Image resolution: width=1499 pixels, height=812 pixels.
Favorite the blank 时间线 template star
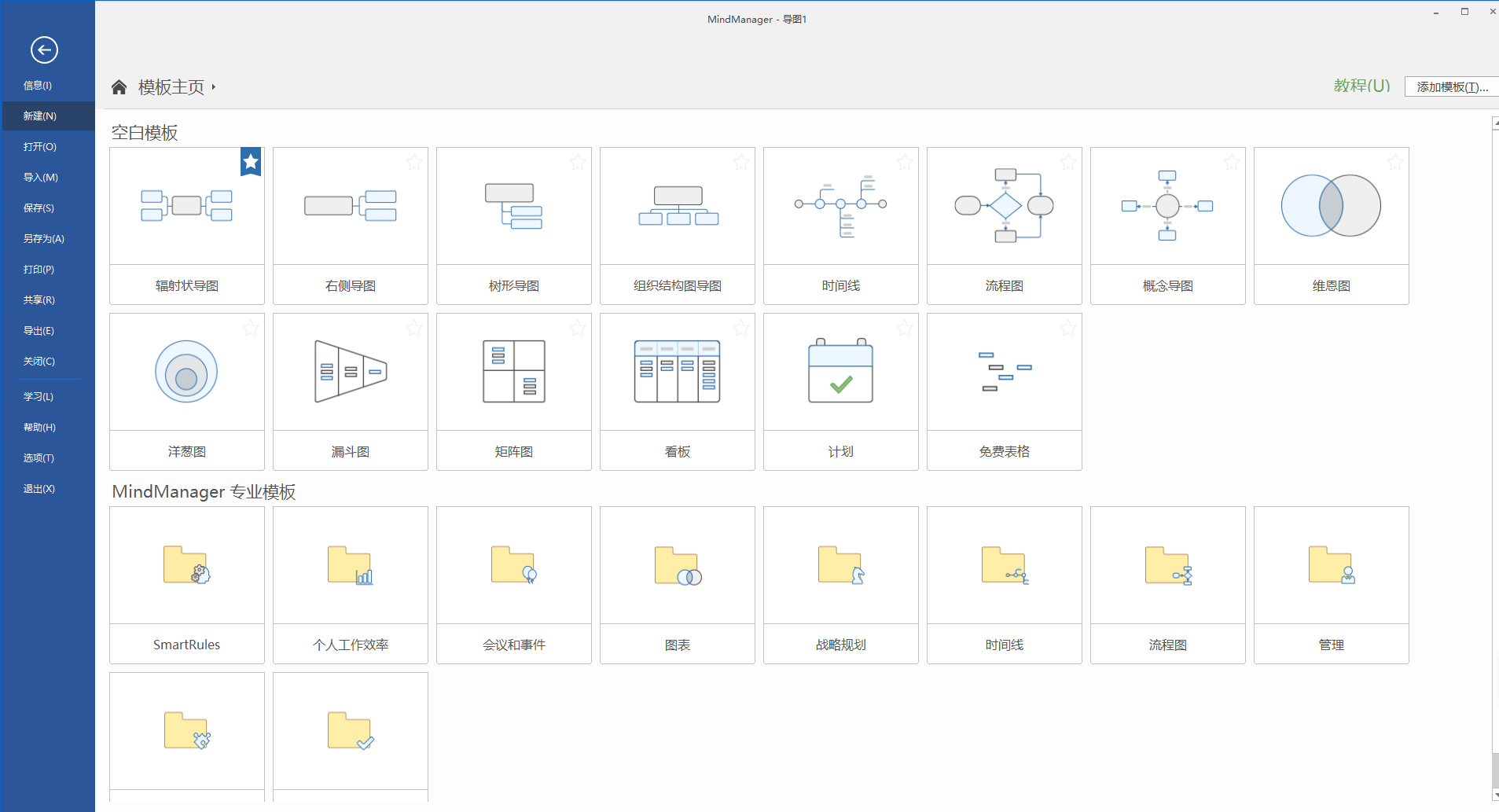click(x=905, y=163)
